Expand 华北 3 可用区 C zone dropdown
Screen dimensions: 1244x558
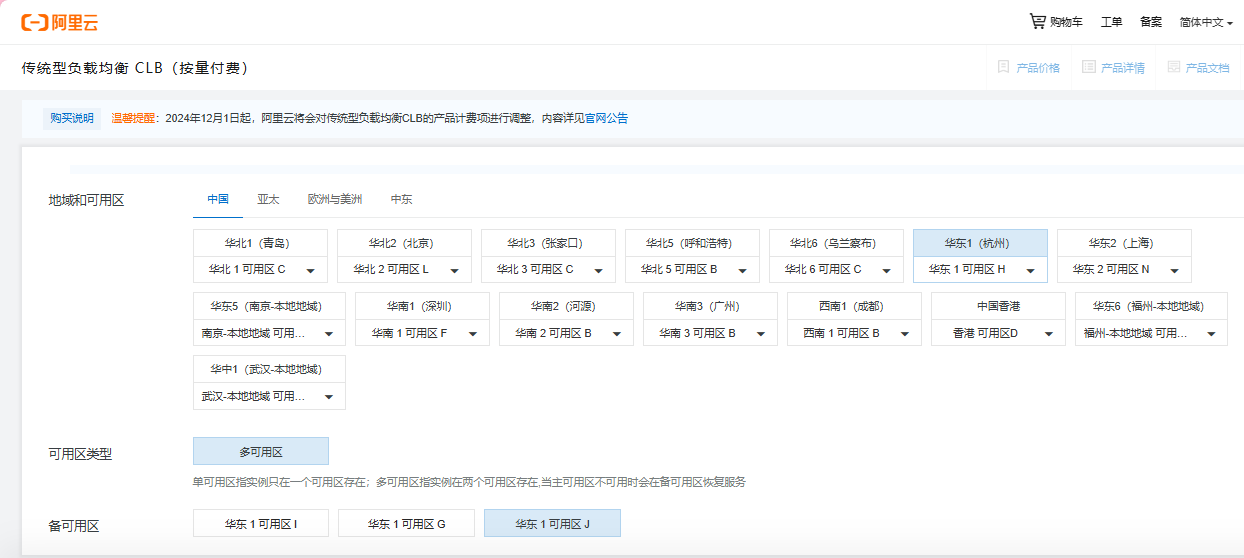[x=549, y=269]
